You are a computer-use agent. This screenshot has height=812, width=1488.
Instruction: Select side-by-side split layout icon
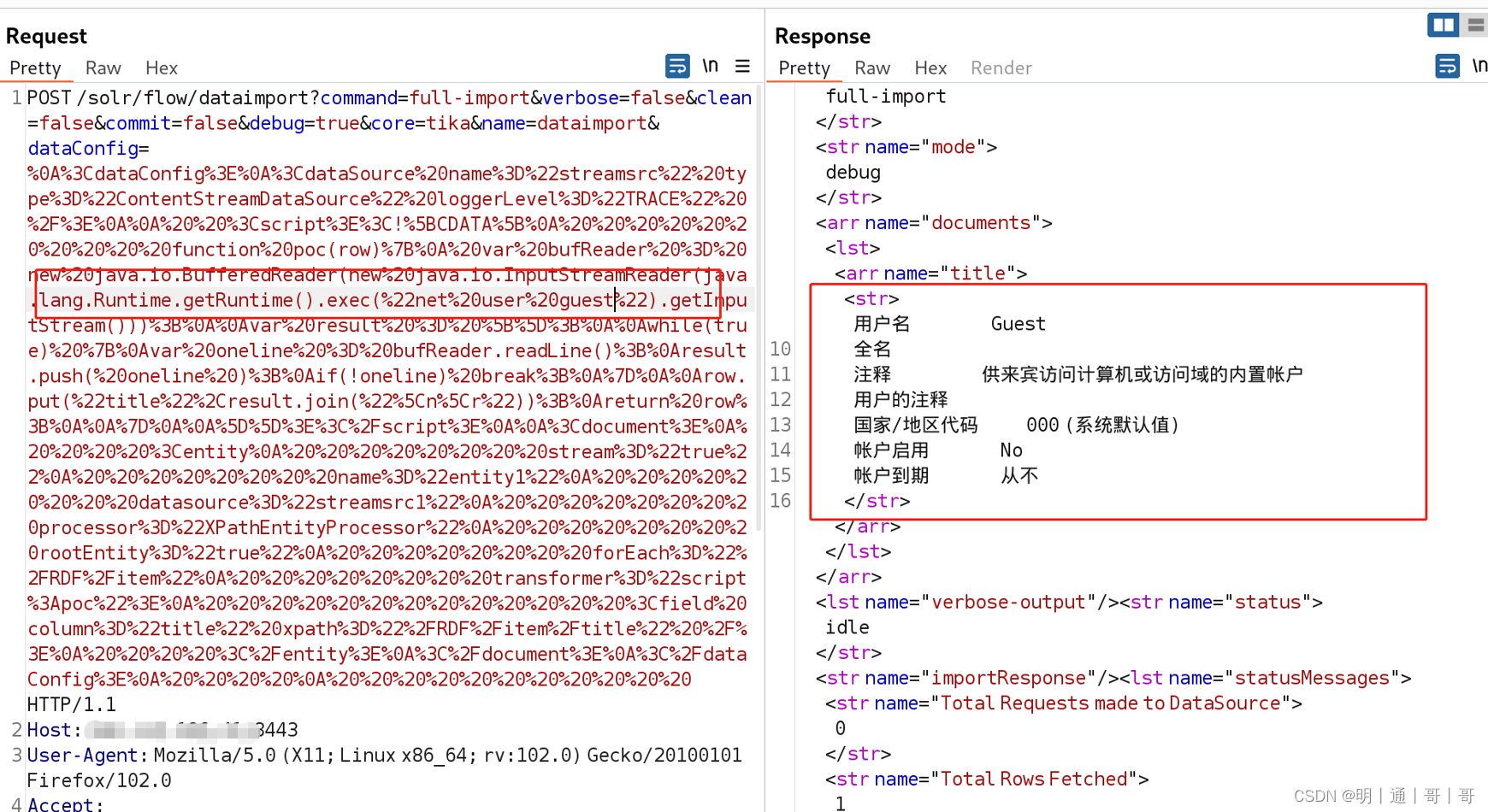point(1443,25)
